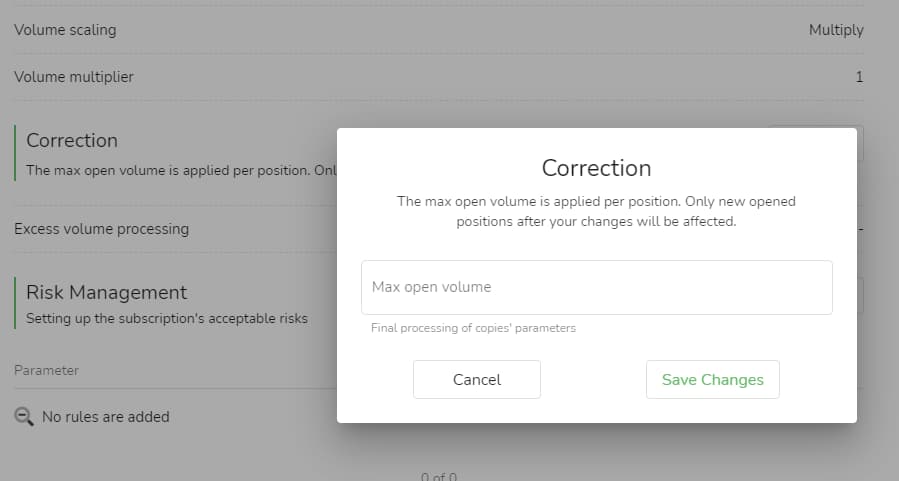Cancel the Correction dialog

(x=476, y=380)
